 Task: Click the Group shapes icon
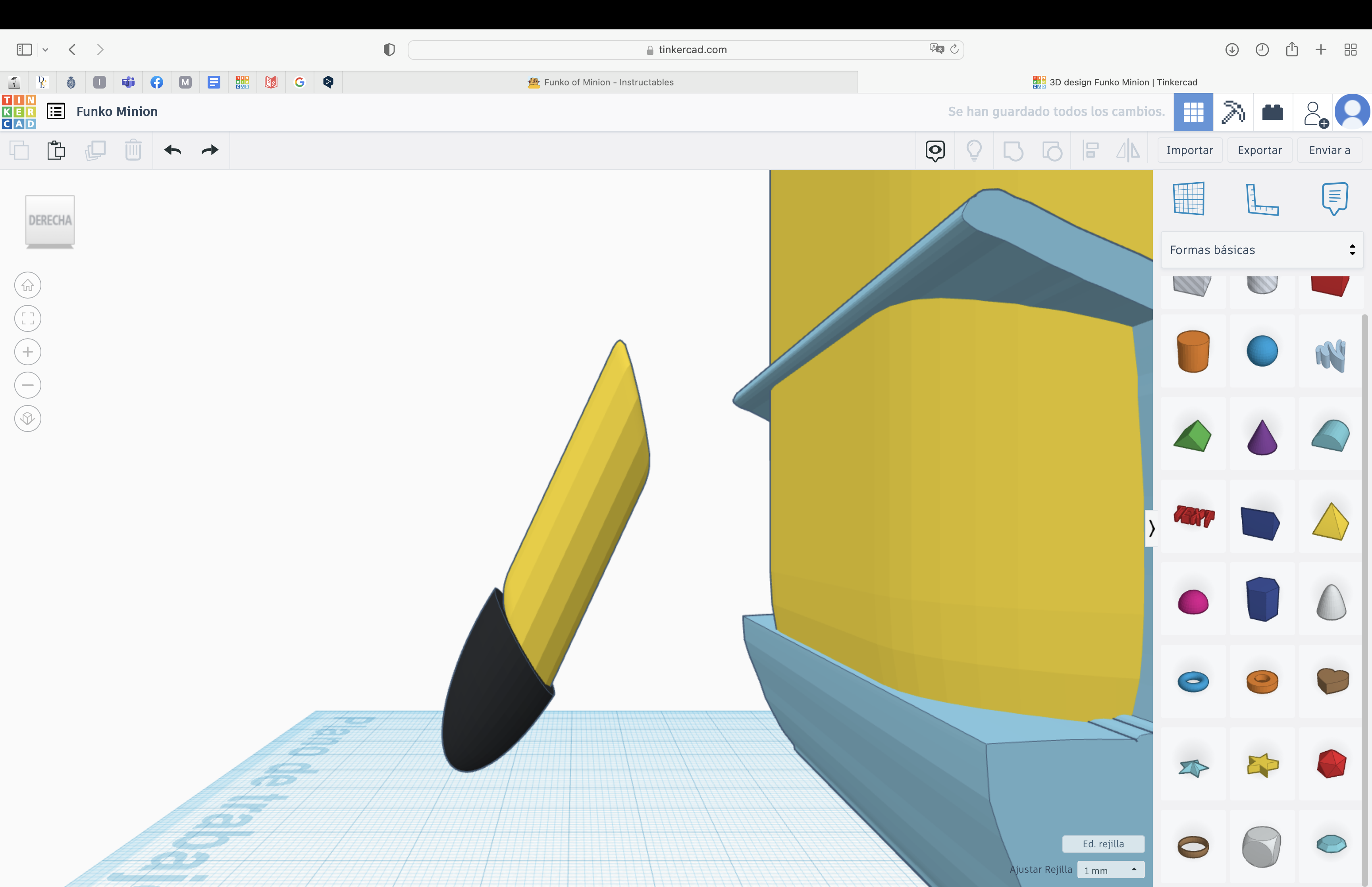pyautogui.click(x=1013, y=151)
